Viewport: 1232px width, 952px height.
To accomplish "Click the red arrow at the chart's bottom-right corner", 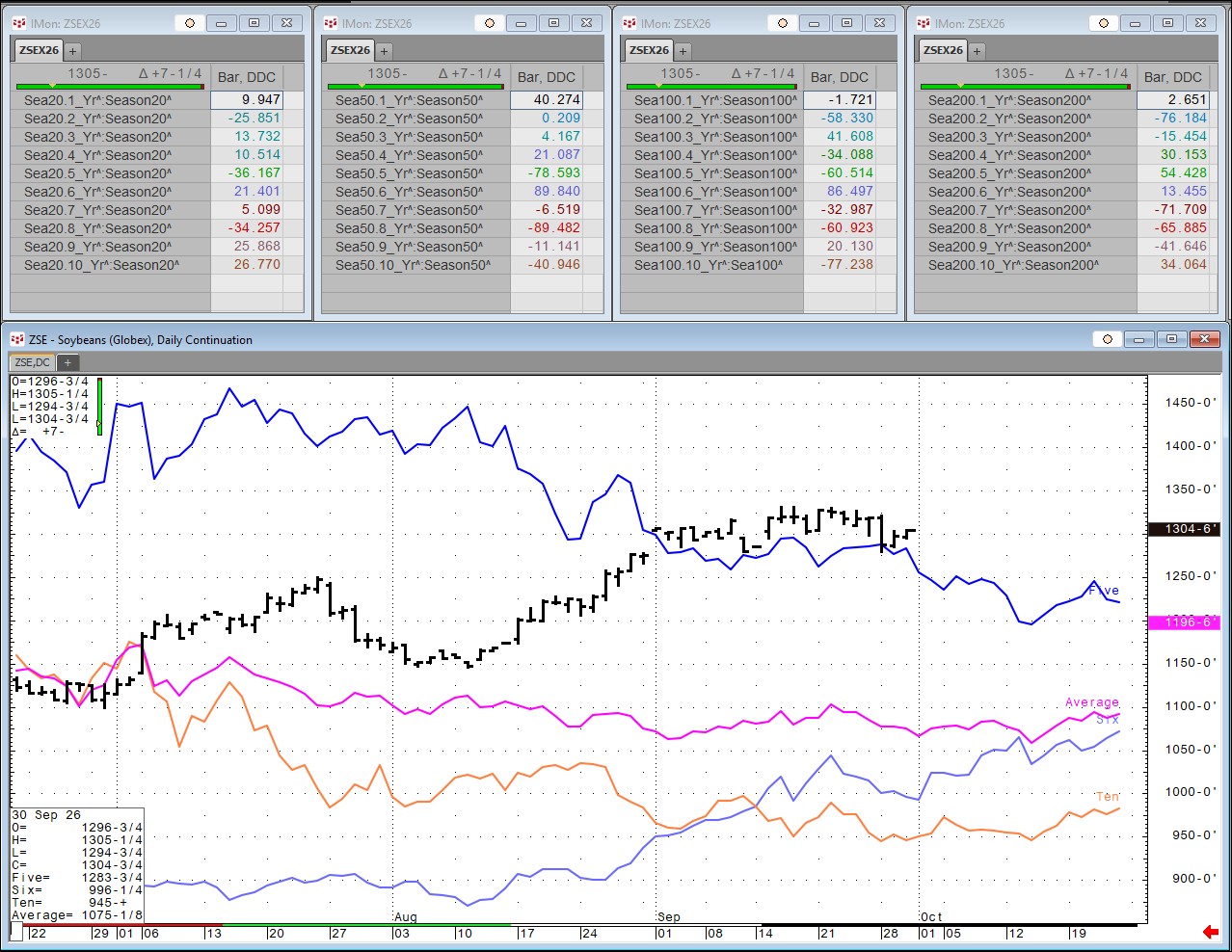I will coord(1211,932).
